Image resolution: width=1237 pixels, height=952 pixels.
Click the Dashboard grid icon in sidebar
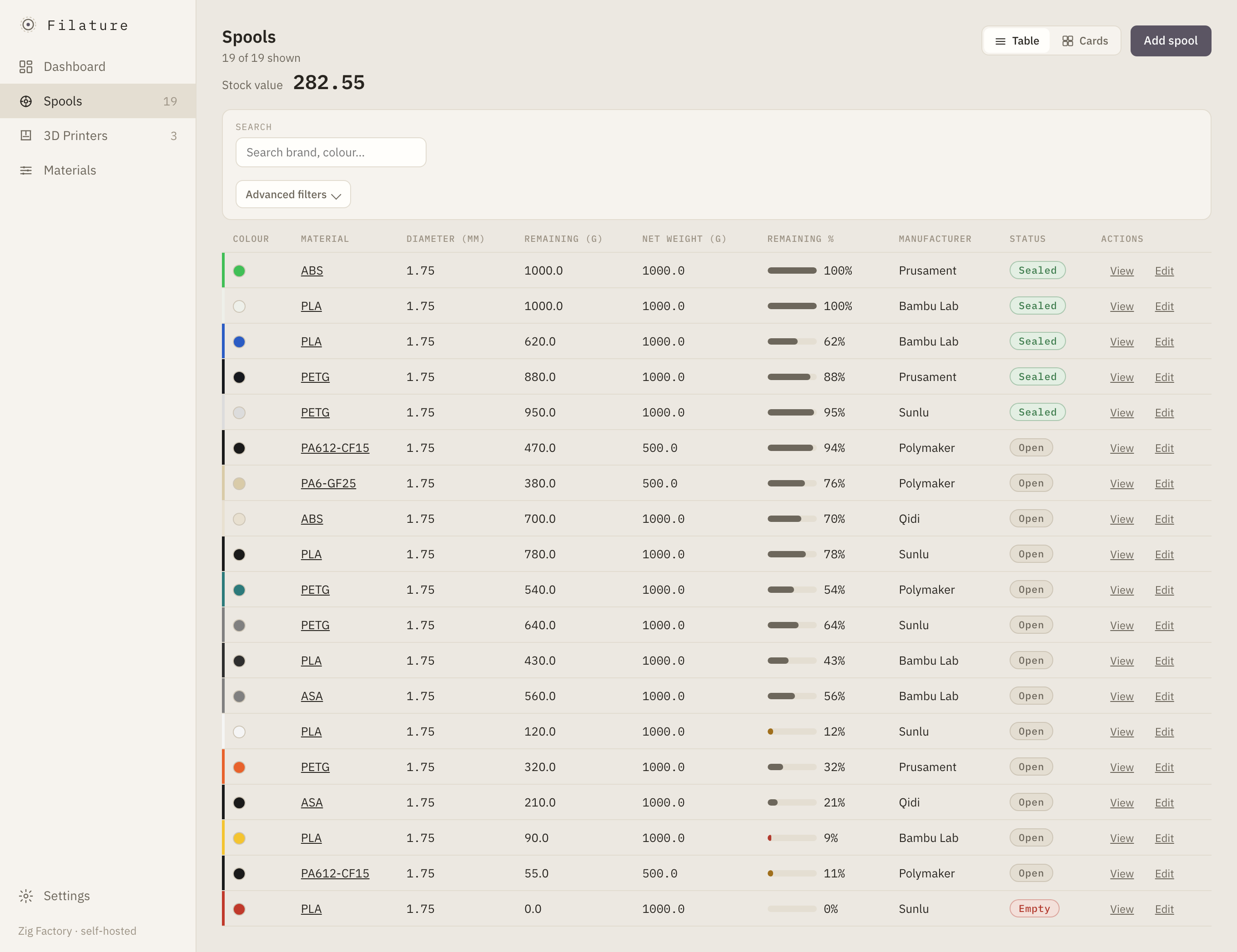pyautogui.click(x=26, y=67)
